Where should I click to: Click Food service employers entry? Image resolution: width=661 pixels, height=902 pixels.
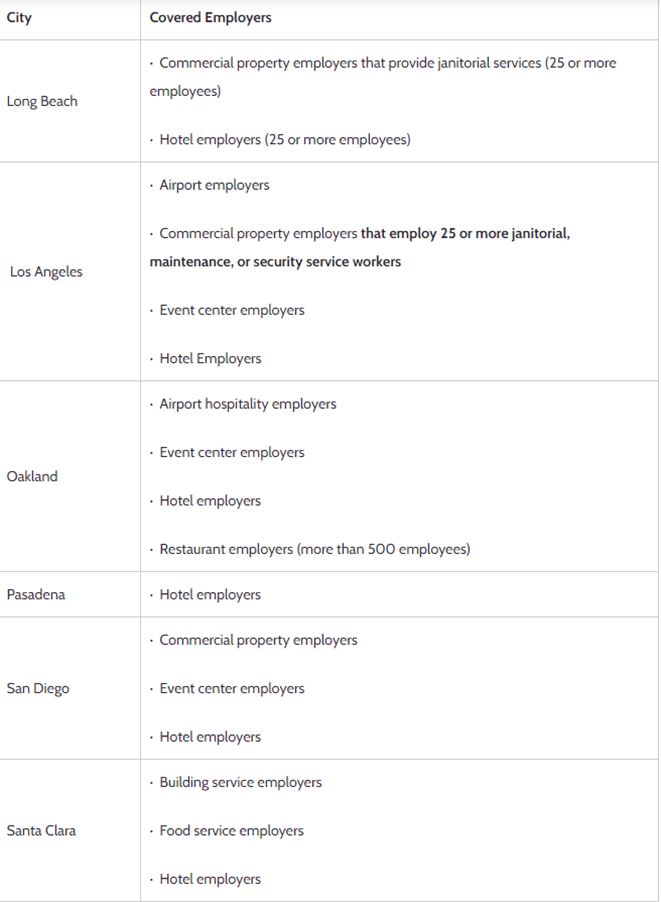[x=232, y=830]
